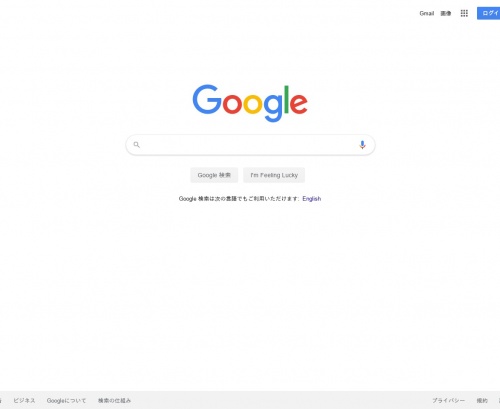Click the empty gray footer bar area
The width and height of the screenshot is (500, 409).
280,400
